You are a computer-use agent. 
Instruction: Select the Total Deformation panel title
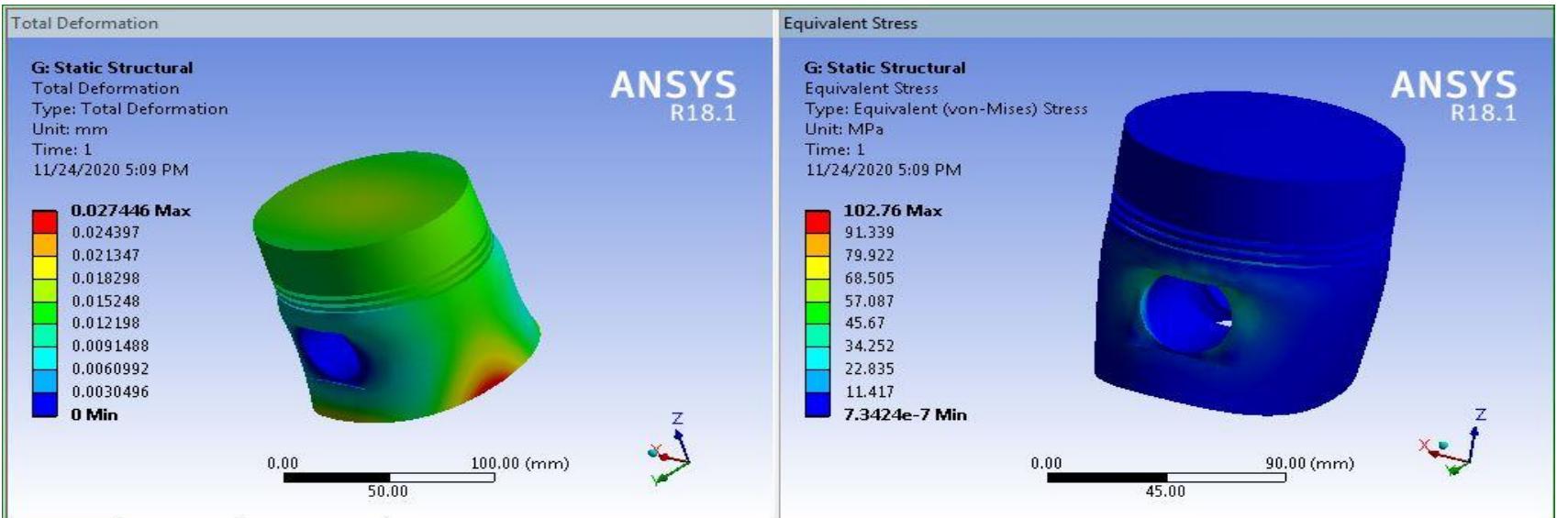84,23
